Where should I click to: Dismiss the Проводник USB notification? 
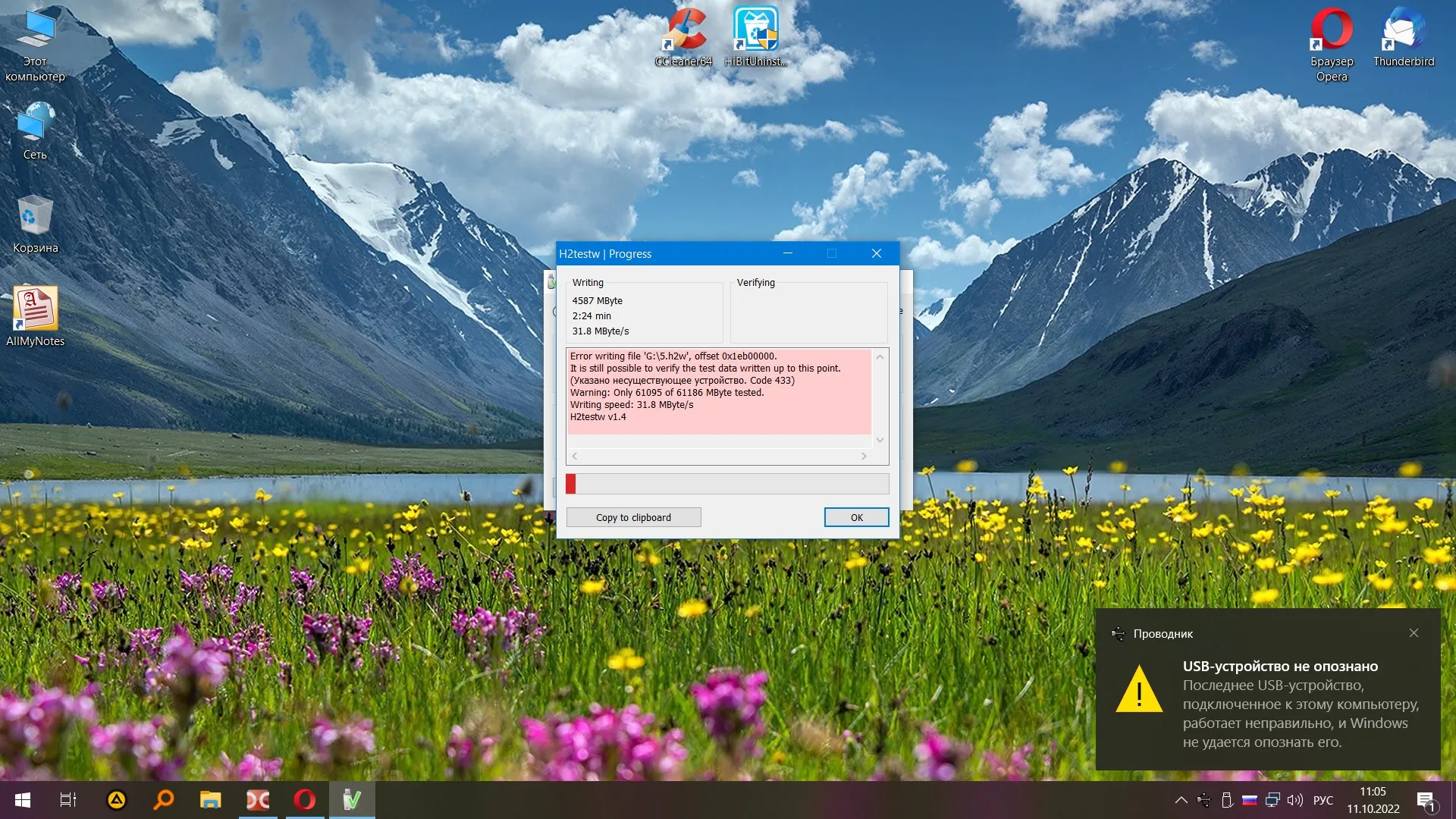pos(1414,633)
